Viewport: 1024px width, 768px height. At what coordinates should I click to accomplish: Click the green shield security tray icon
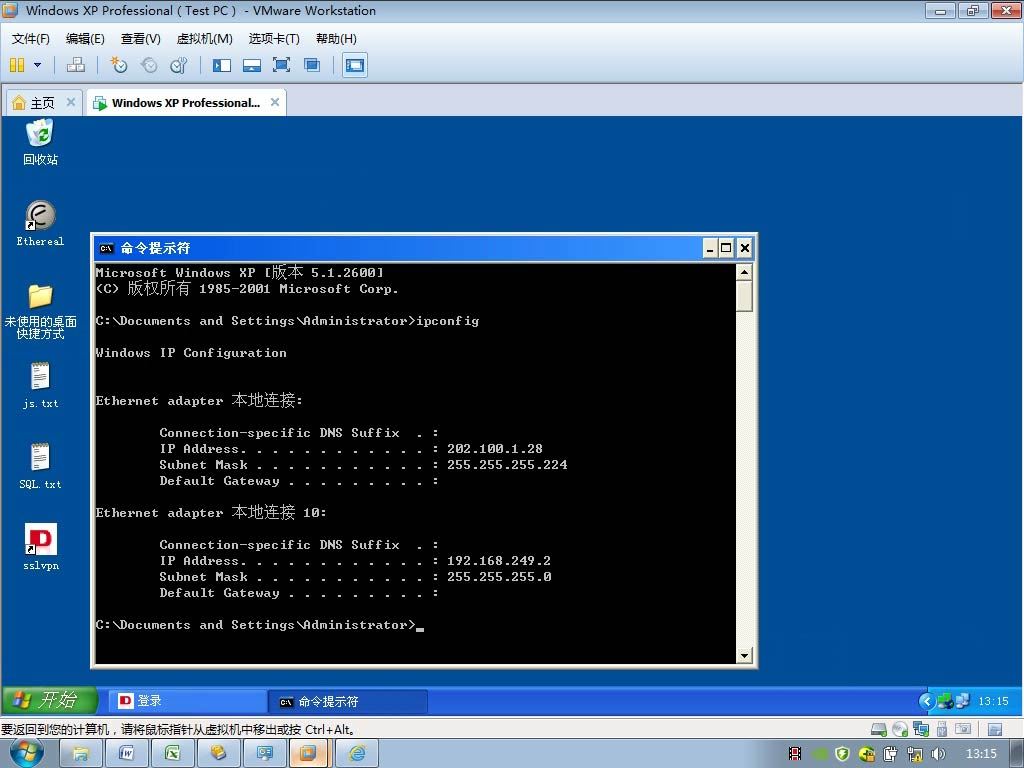[842, 754]
